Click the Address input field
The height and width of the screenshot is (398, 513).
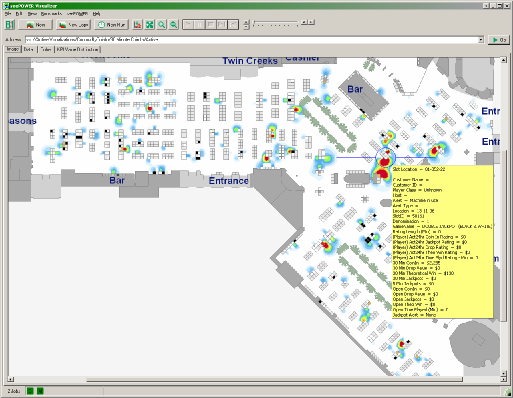click(x=252, y=40)
